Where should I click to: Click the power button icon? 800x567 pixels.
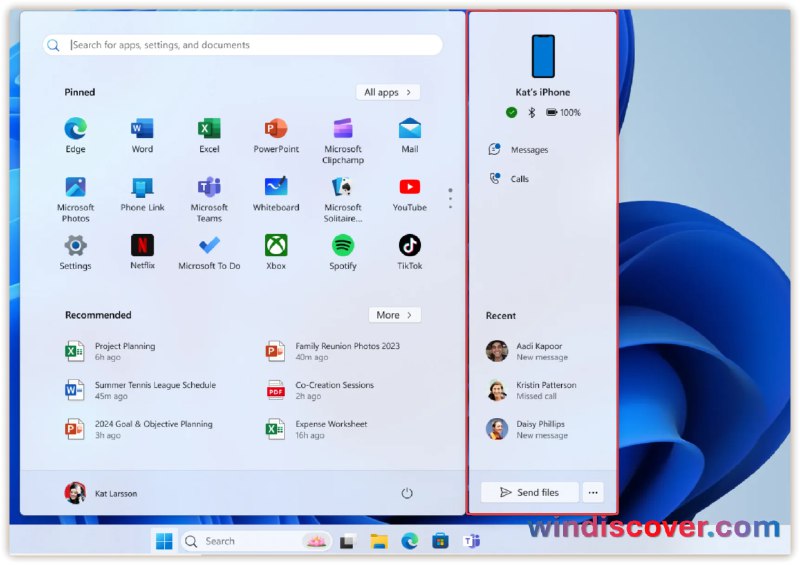[407, 494]
